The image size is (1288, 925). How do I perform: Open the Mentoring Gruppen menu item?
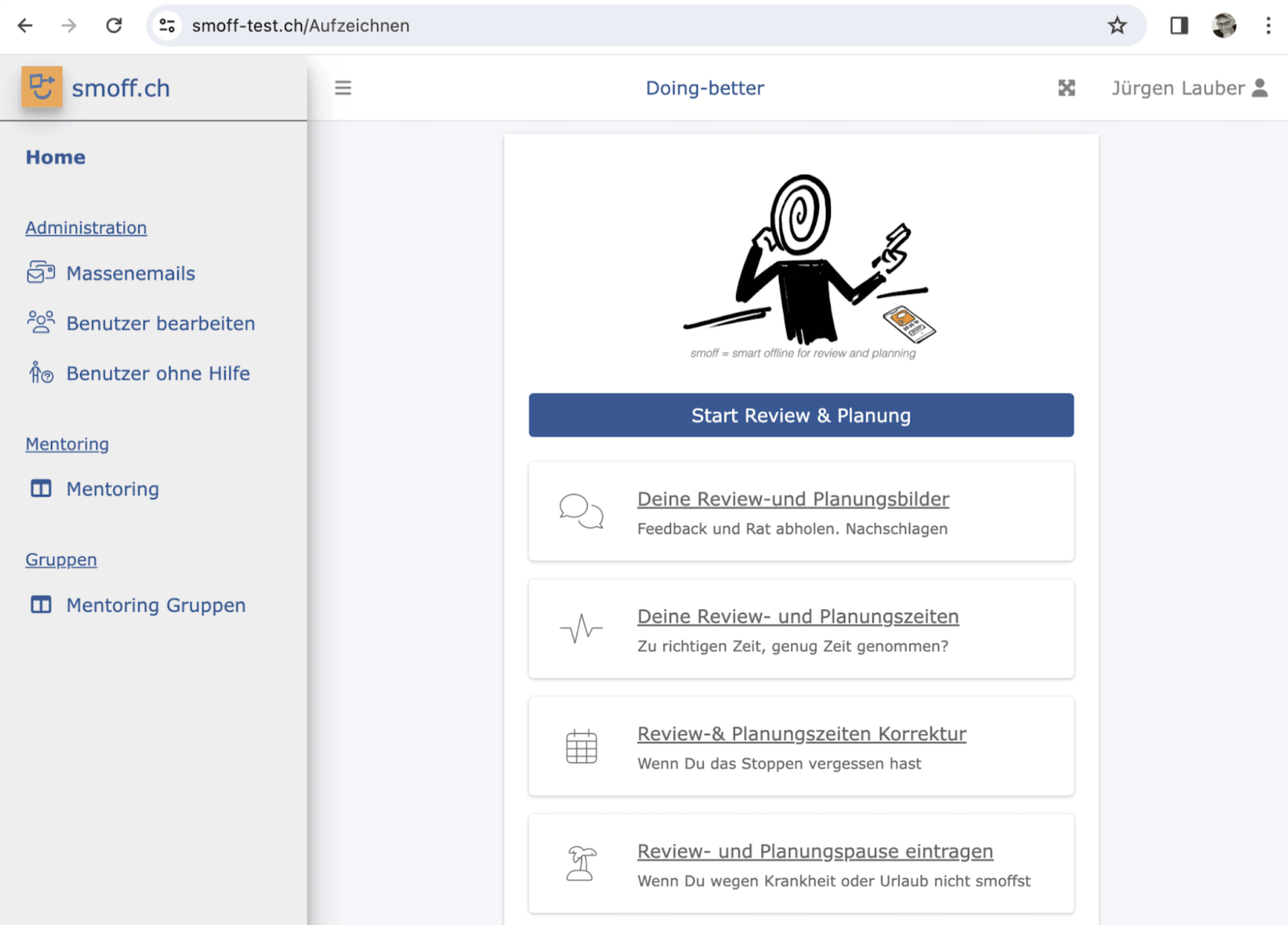click(138, 605)
